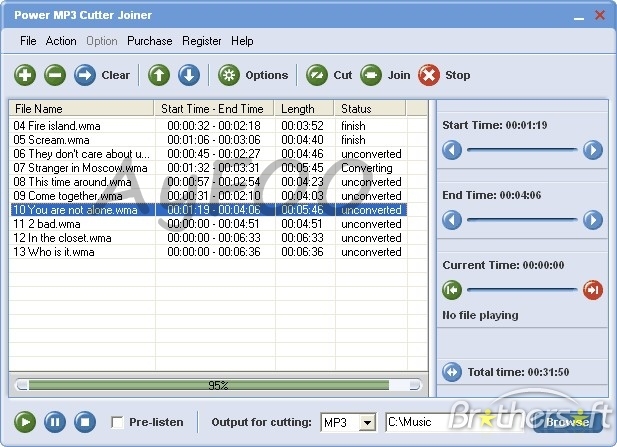This screenshot has width=617, height=447.
Task: Click the Stop text label
Action: (x=458, y=75)
